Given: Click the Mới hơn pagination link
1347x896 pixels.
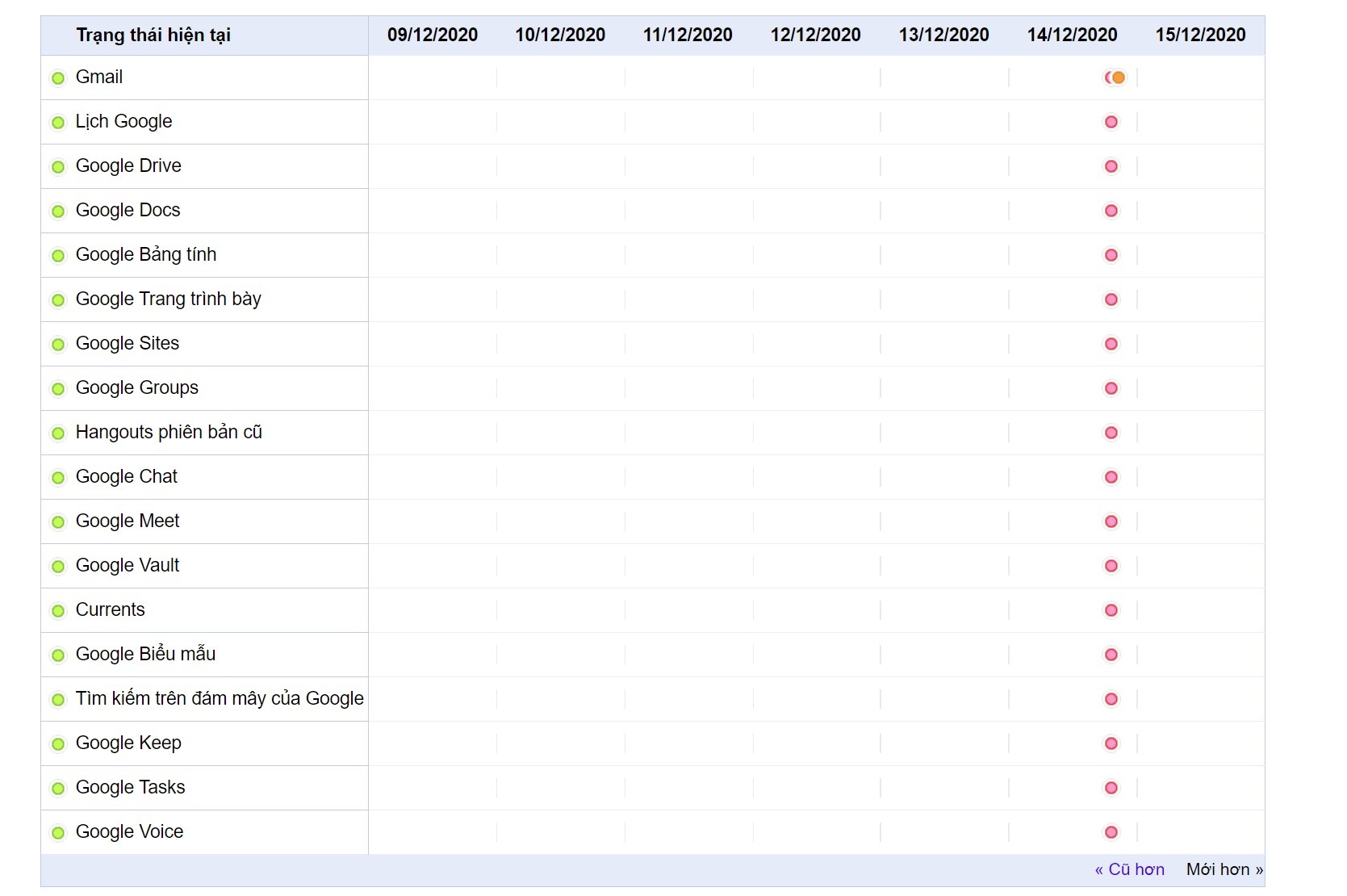Looking at the screenshot, I should pyautogui.click(x=1224, y=869).
